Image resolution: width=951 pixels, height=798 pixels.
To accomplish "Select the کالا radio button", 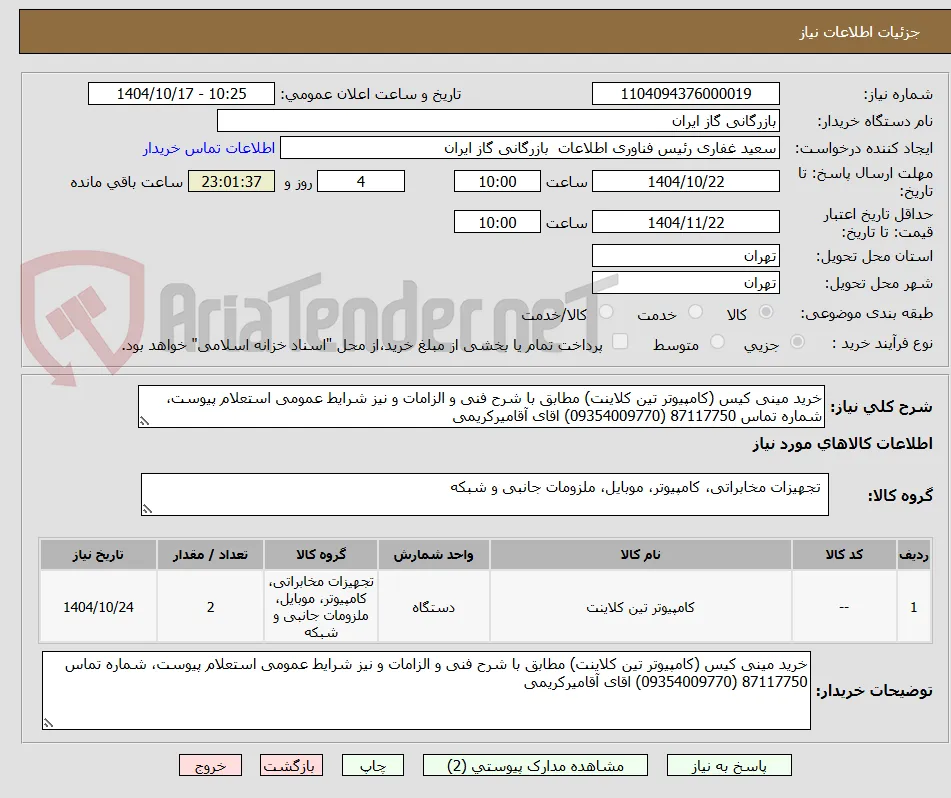I will 766,312.
